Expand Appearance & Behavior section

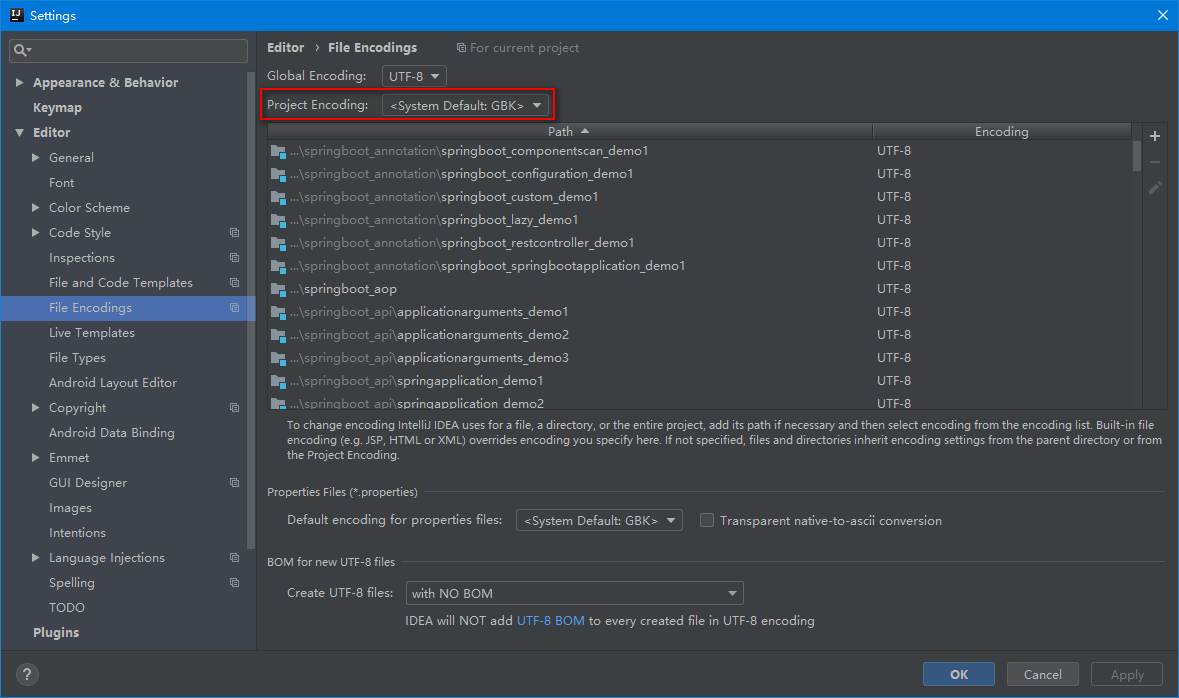(20, 83)
